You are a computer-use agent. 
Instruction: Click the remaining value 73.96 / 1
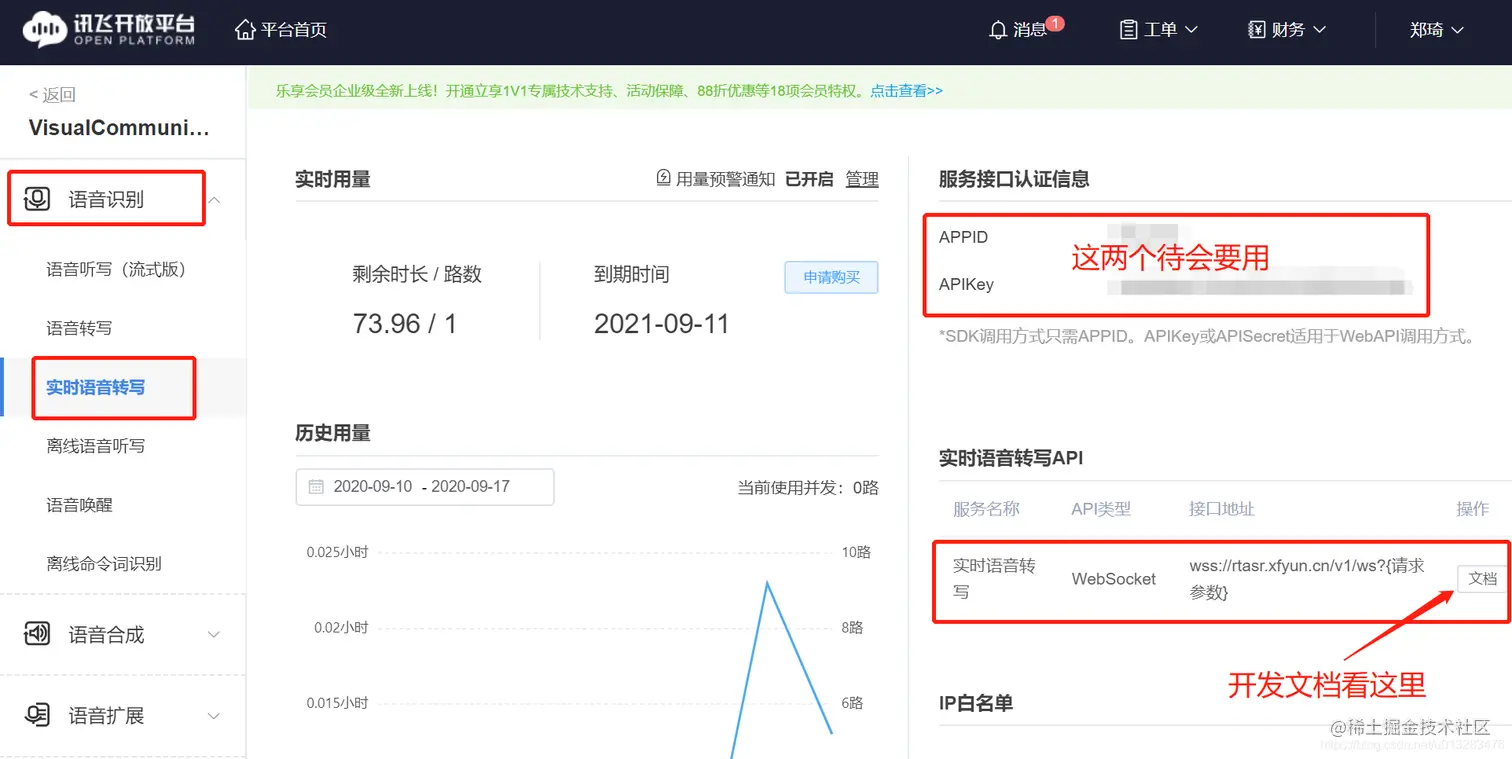click(405, 324)
